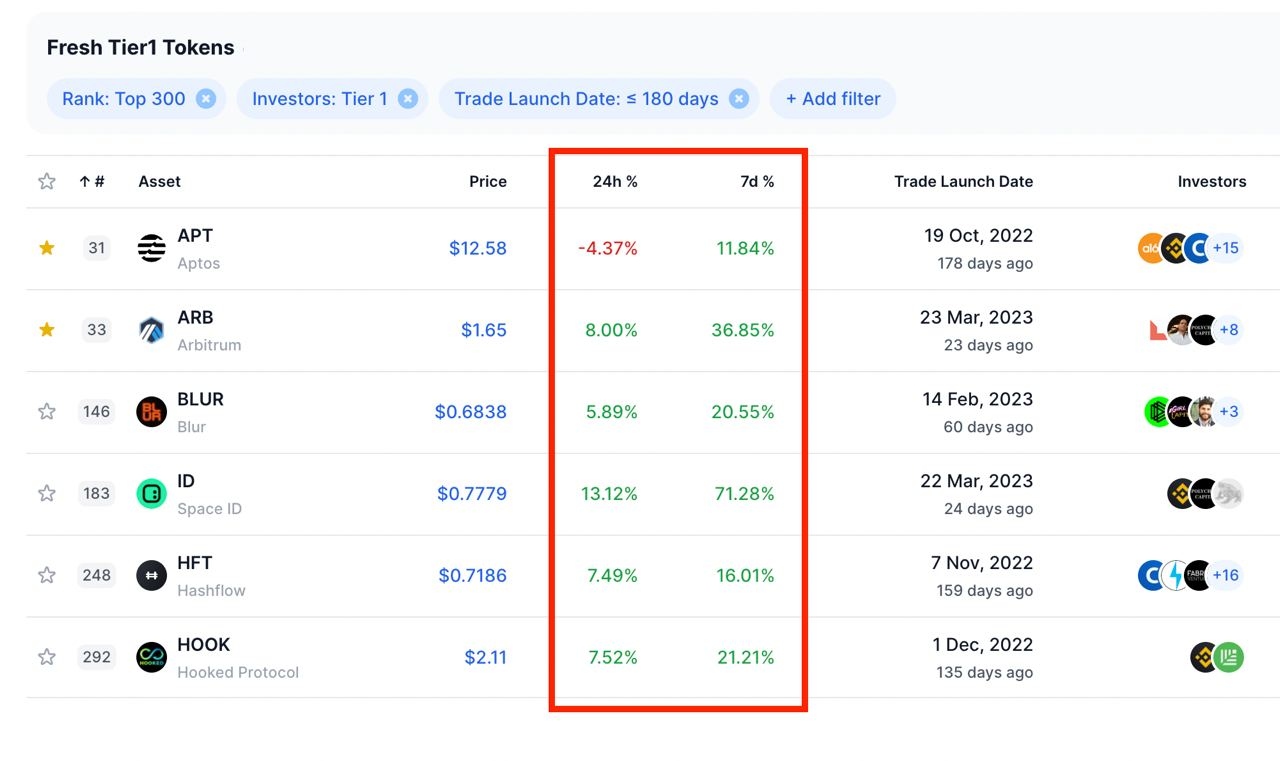1280x761 pixels.
Task: Click the green investor logo in BLUR row
Action: 1157,411
